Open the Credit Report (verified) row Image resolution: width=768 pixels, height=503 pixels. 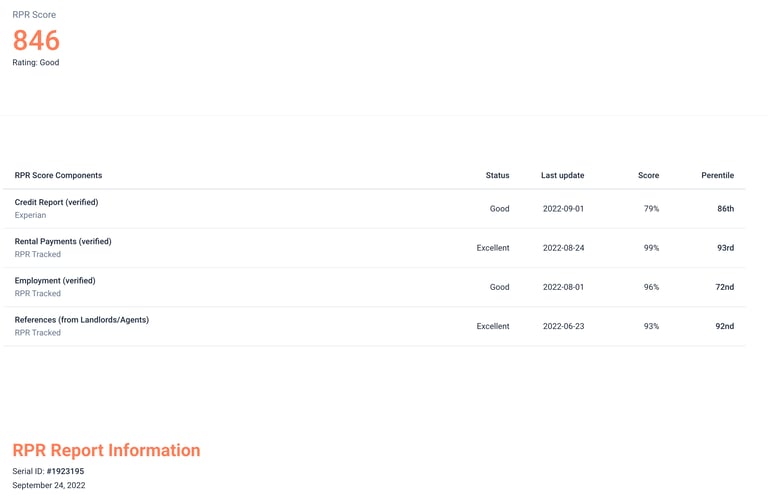(374, 209)
